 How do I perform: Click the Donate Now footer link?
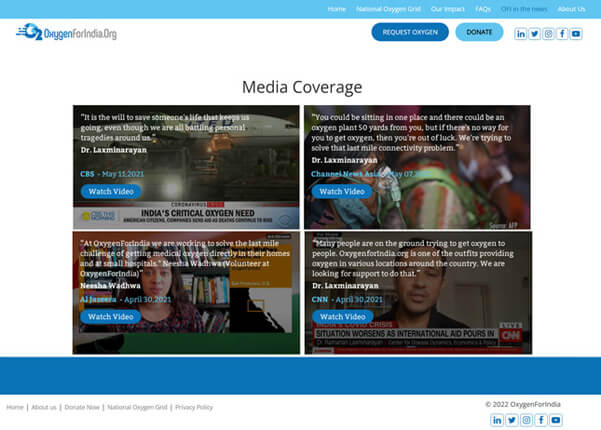coord(81,407)
